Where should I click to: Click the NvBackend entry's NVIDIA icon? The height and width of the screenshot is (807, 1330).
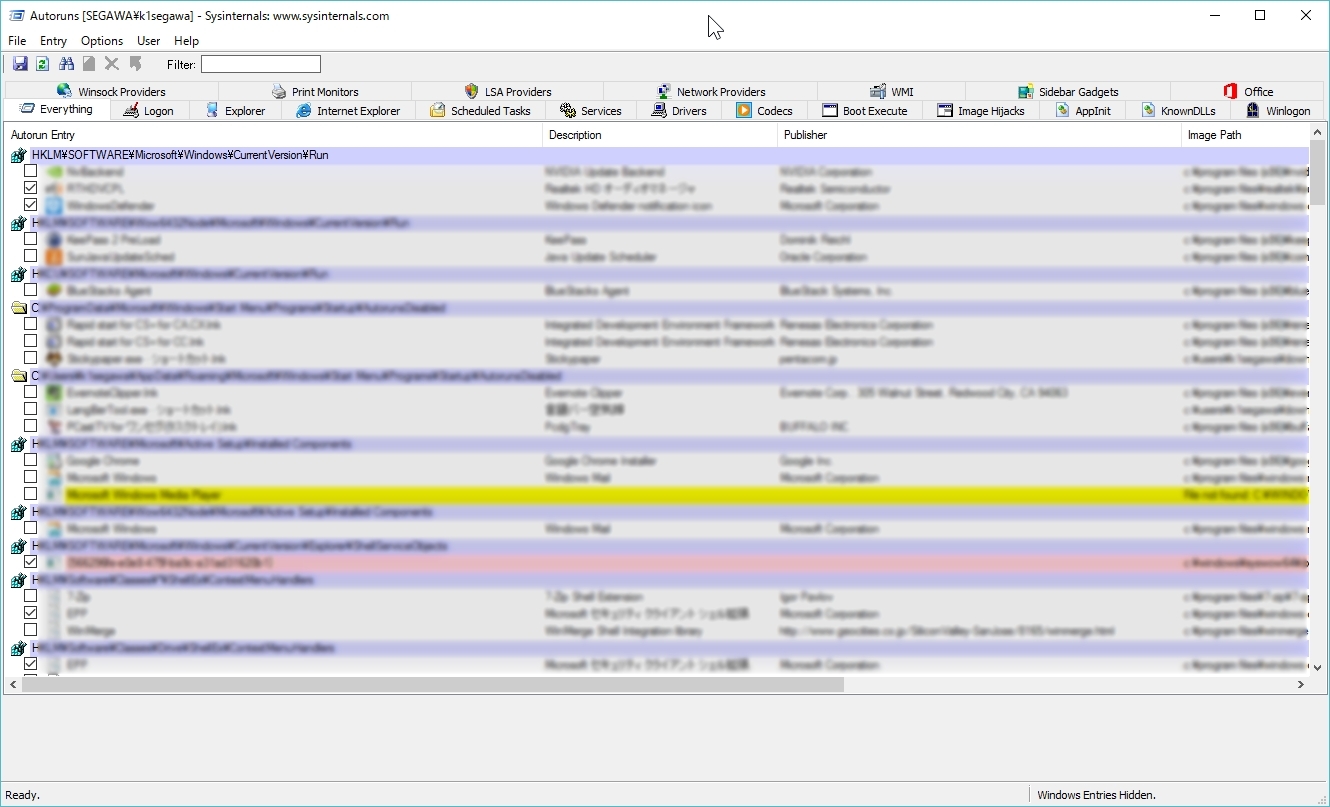click(54, 172)
